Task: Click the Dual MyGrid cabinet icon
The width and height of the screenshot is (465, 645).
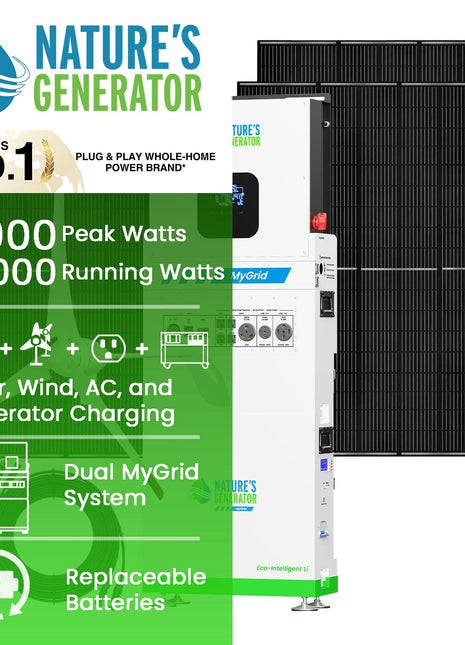Action: point(14,488)
